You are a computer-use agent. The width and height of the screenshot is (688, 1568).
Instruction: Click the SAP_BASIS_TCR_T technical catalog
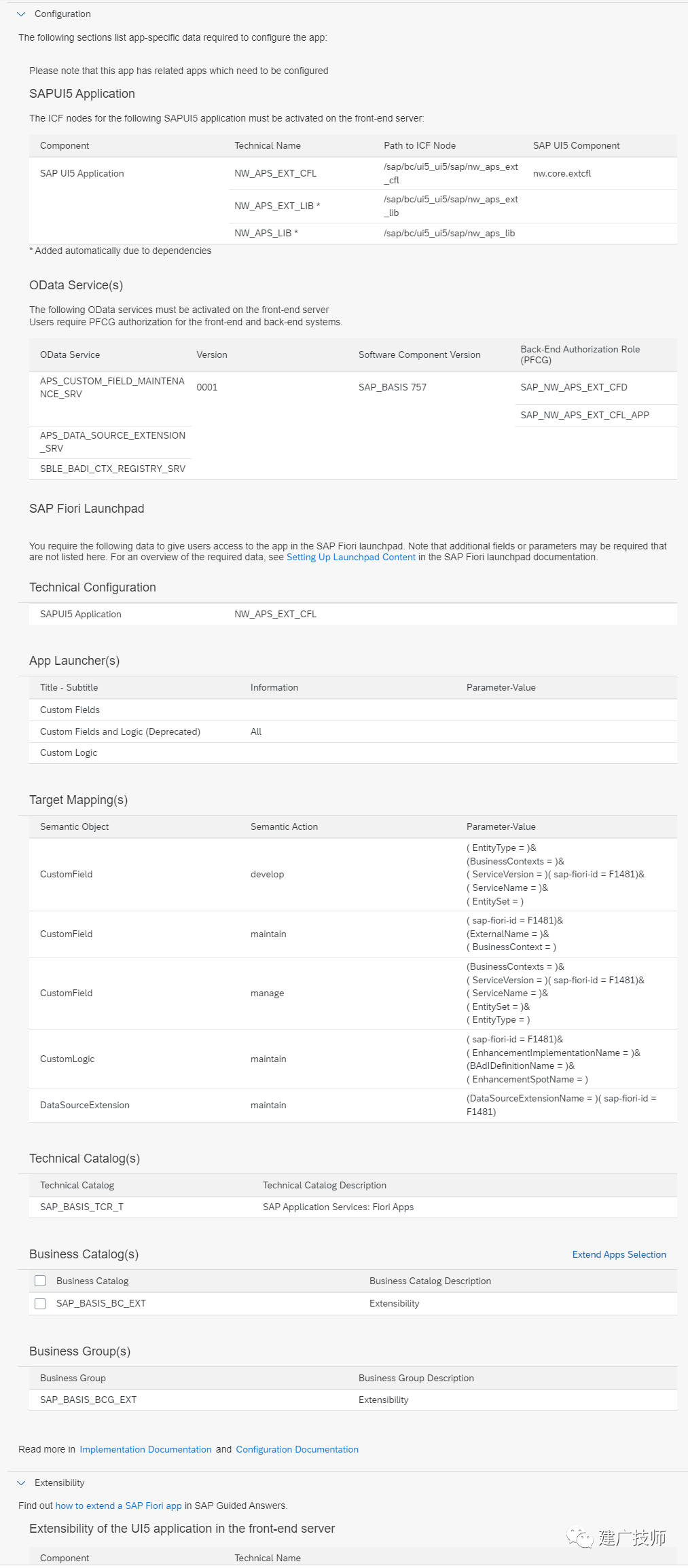[82, 1207]
